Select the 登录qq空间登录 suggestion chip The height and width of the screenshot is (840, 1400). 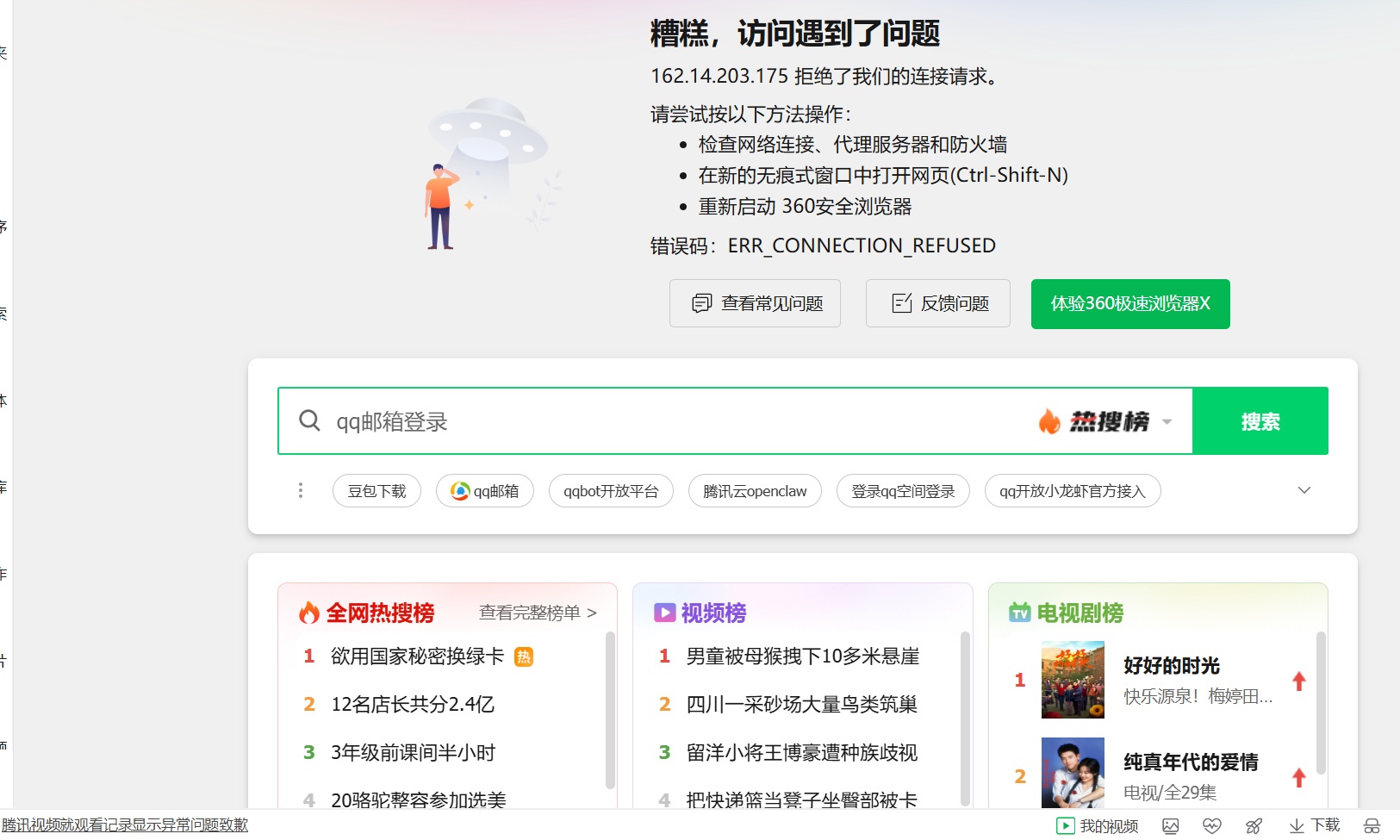903,491
